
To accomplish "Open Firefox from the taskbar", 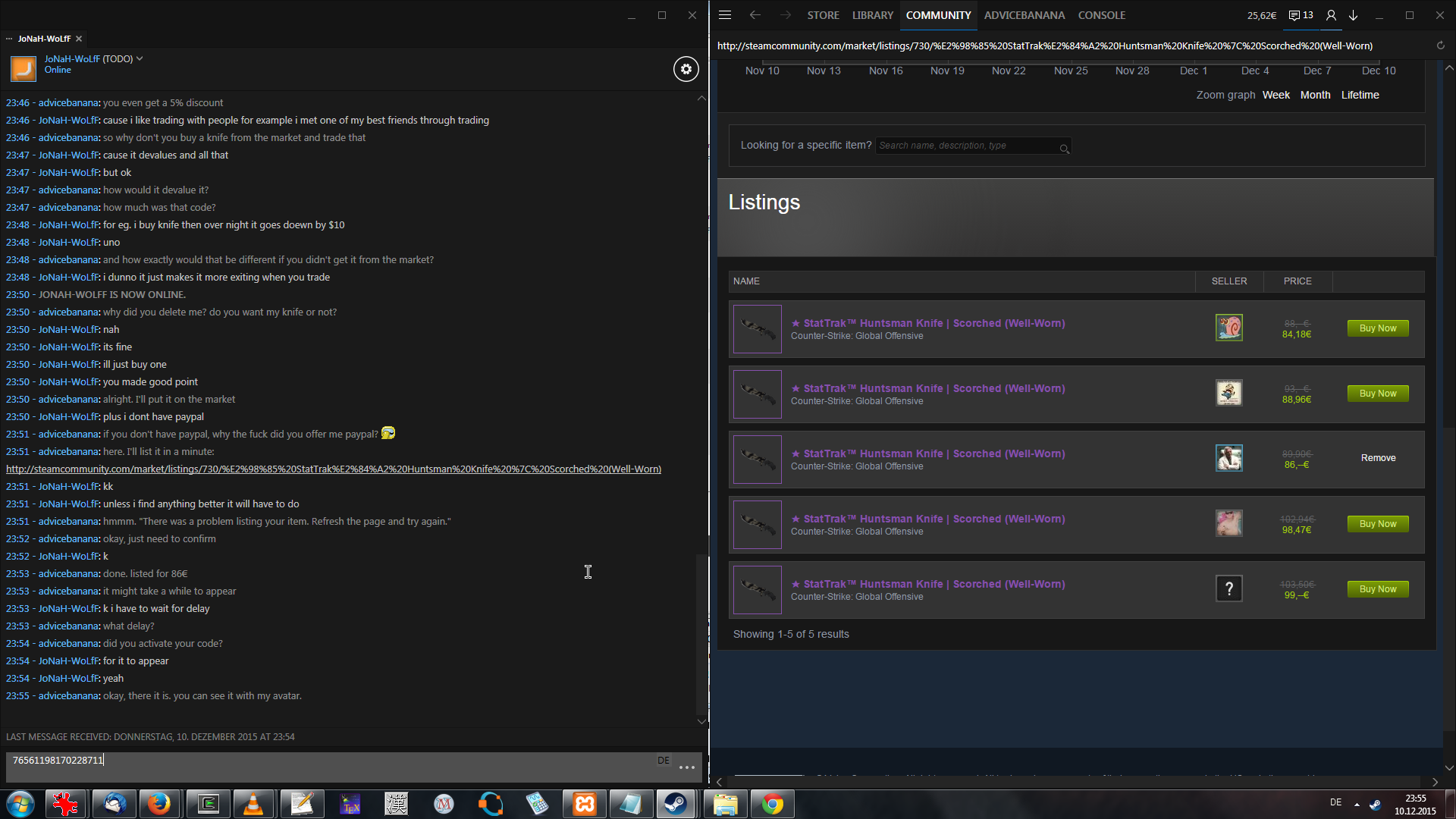I will click(159, 804).
